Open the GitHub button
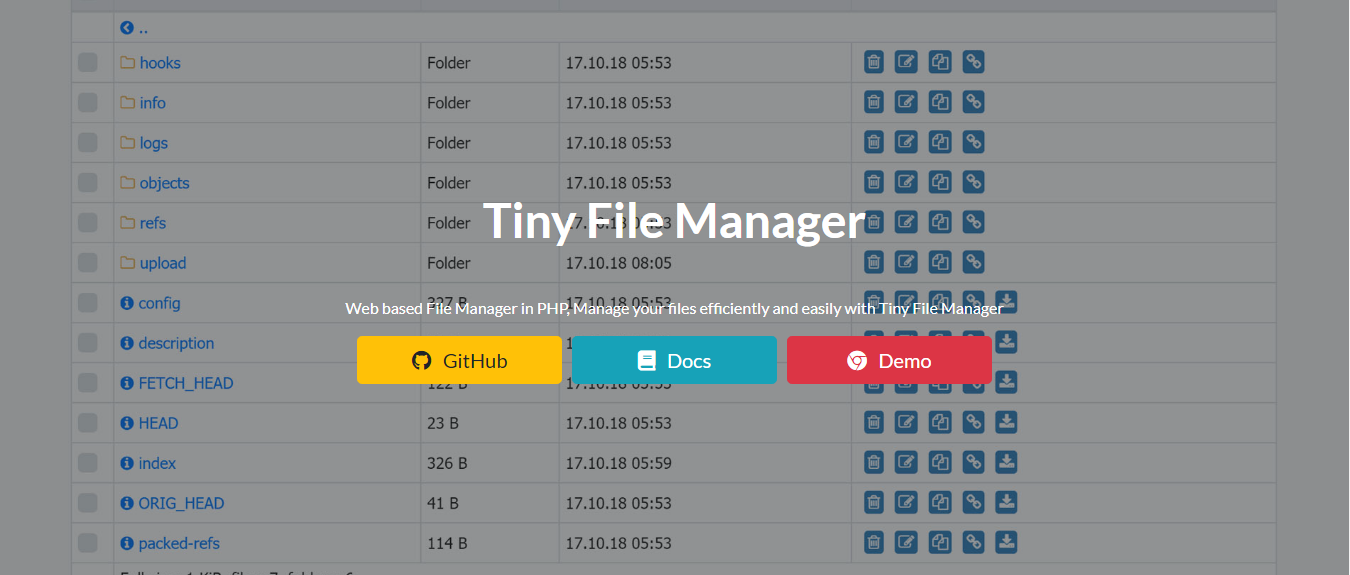1350x575 pixels. pyautogui.click(x=459, y=361)
